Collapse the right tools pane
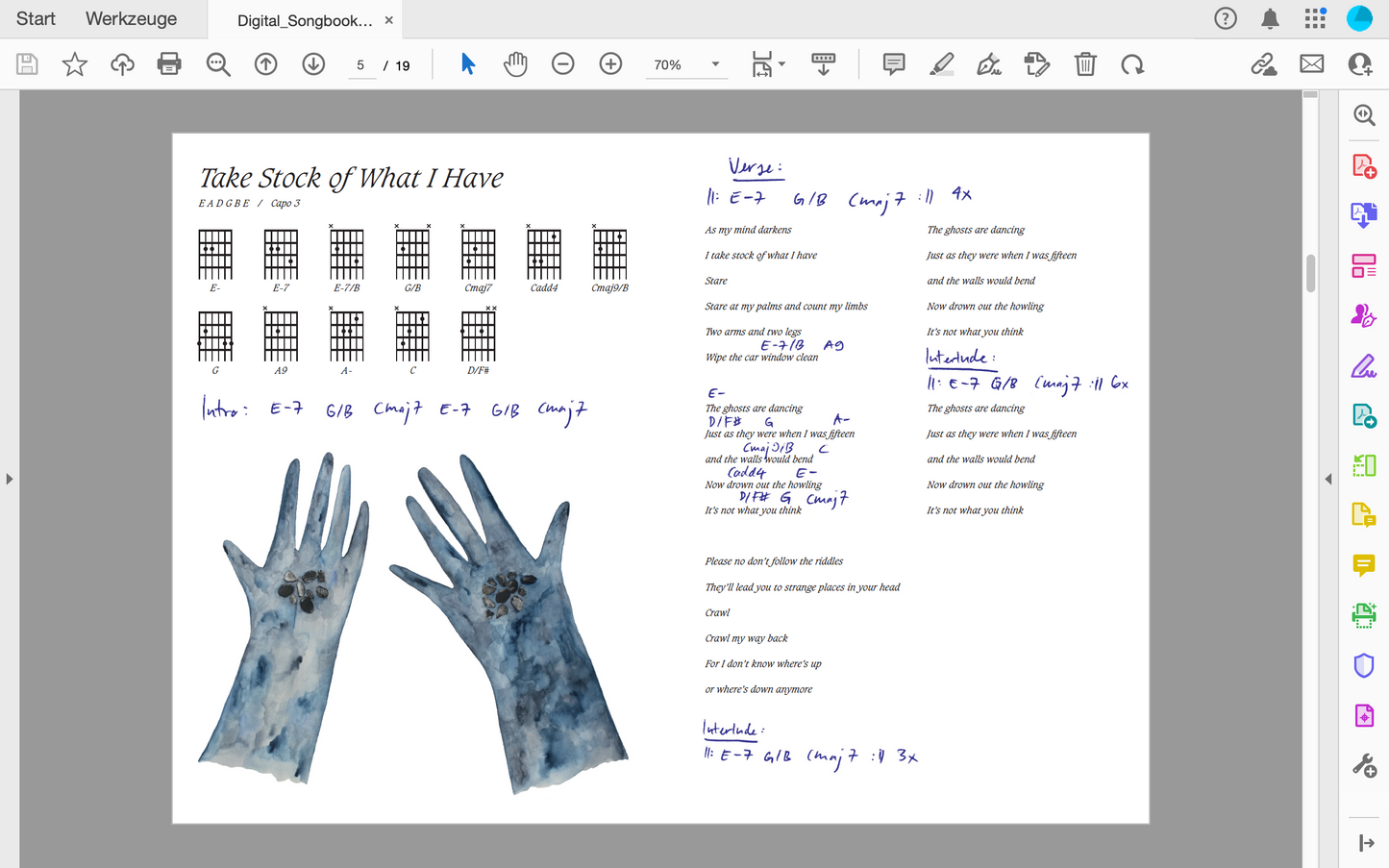Screen dimensions: 1389x868 point(1328,479)
